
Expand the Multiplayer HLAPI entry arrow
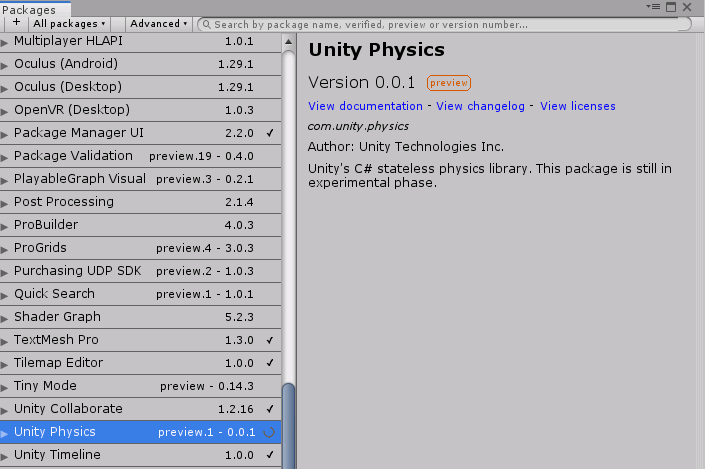point(4,43)
